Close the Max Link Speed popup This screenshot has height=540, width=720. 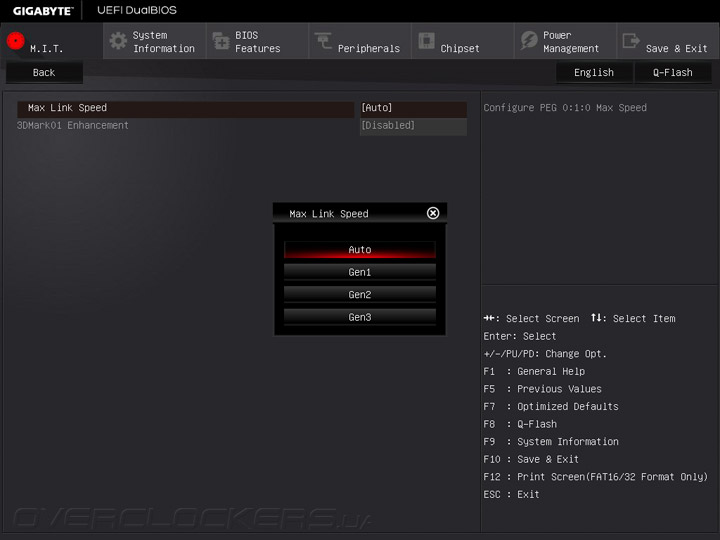[433, 213]
